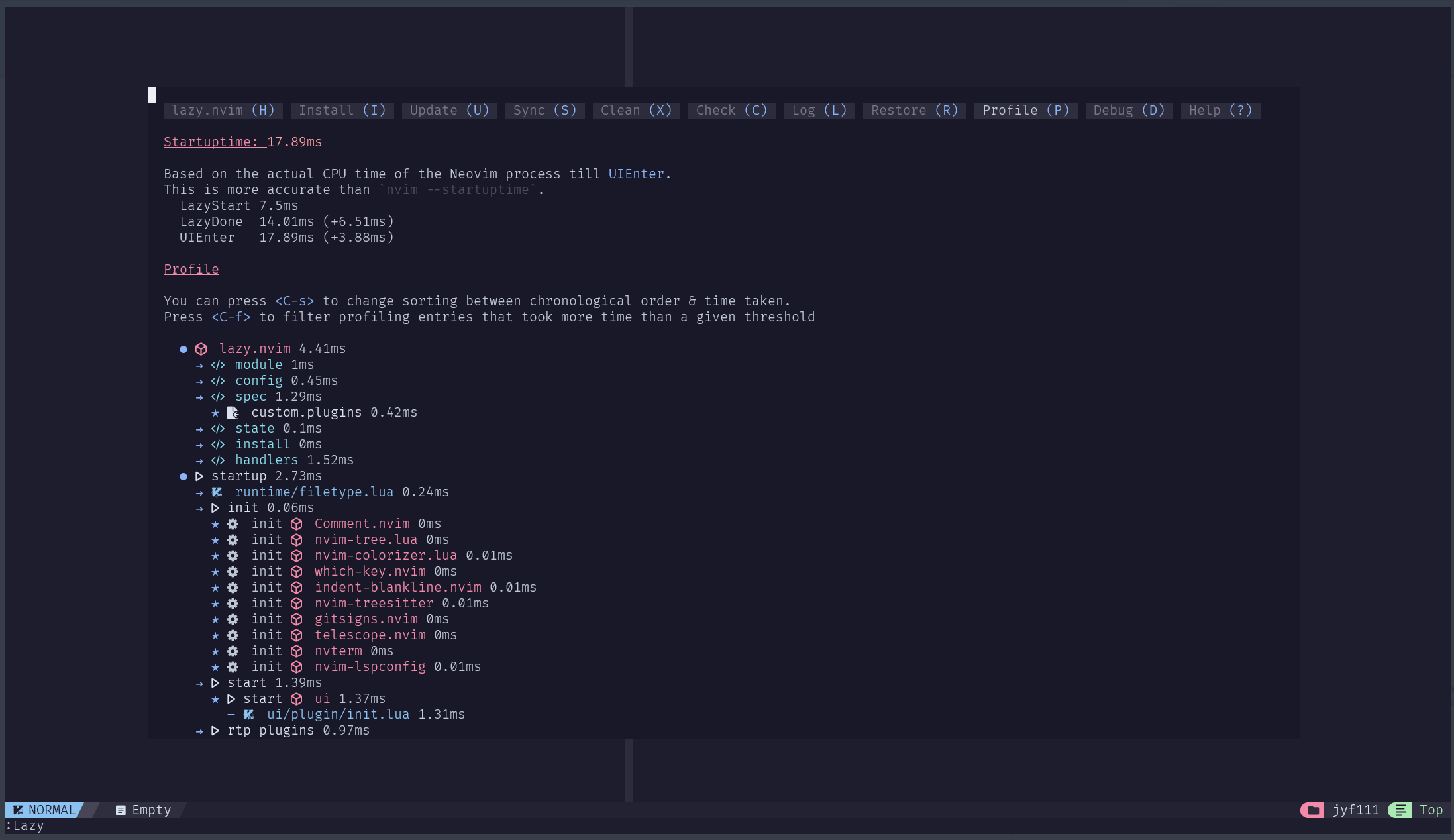Click the package icon beside lazy.nvim entry

pyautogui.click(x=201, y=349)
